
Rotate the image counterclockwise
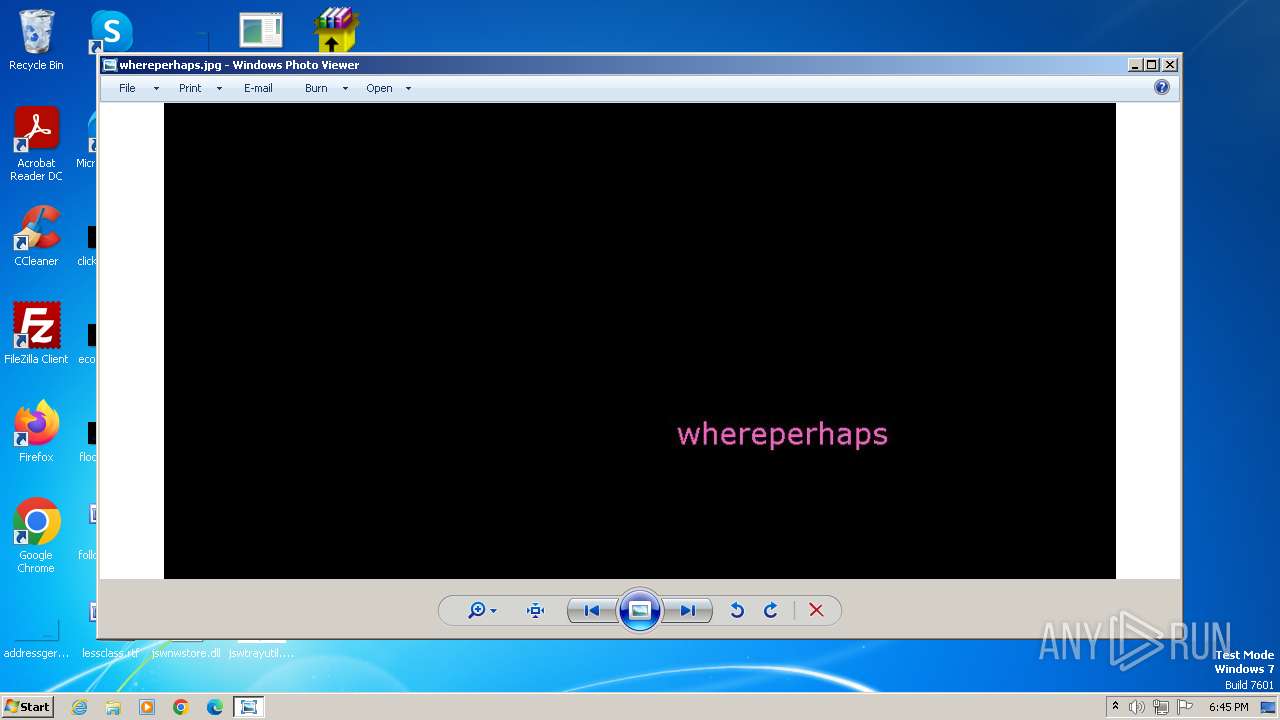(x=737, y=610)
